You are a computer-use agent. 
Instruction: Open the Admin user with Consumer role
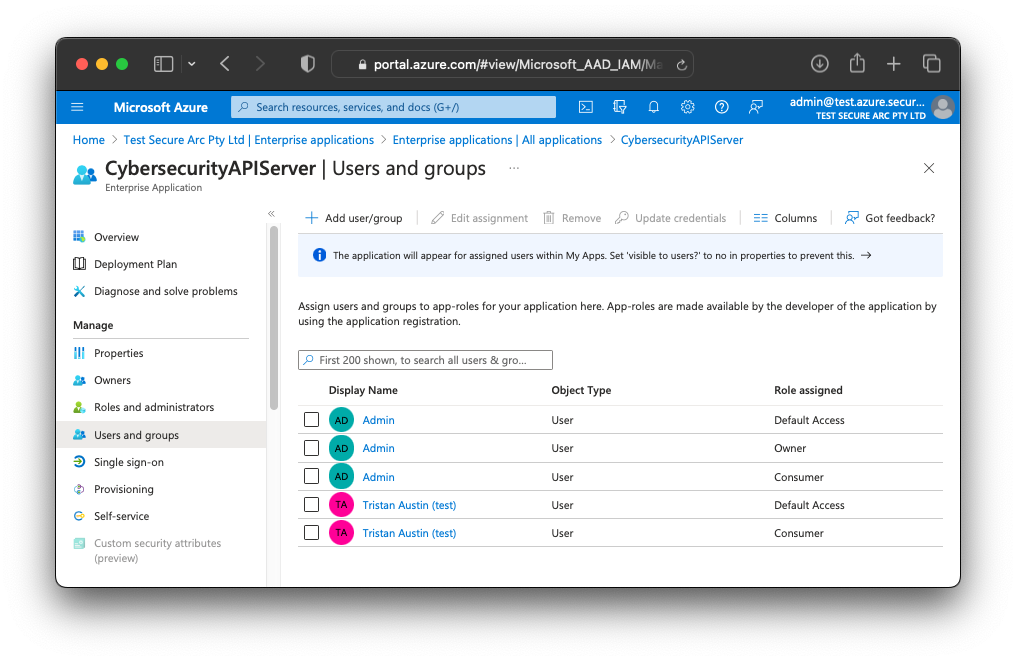click(x=378, y=477)
